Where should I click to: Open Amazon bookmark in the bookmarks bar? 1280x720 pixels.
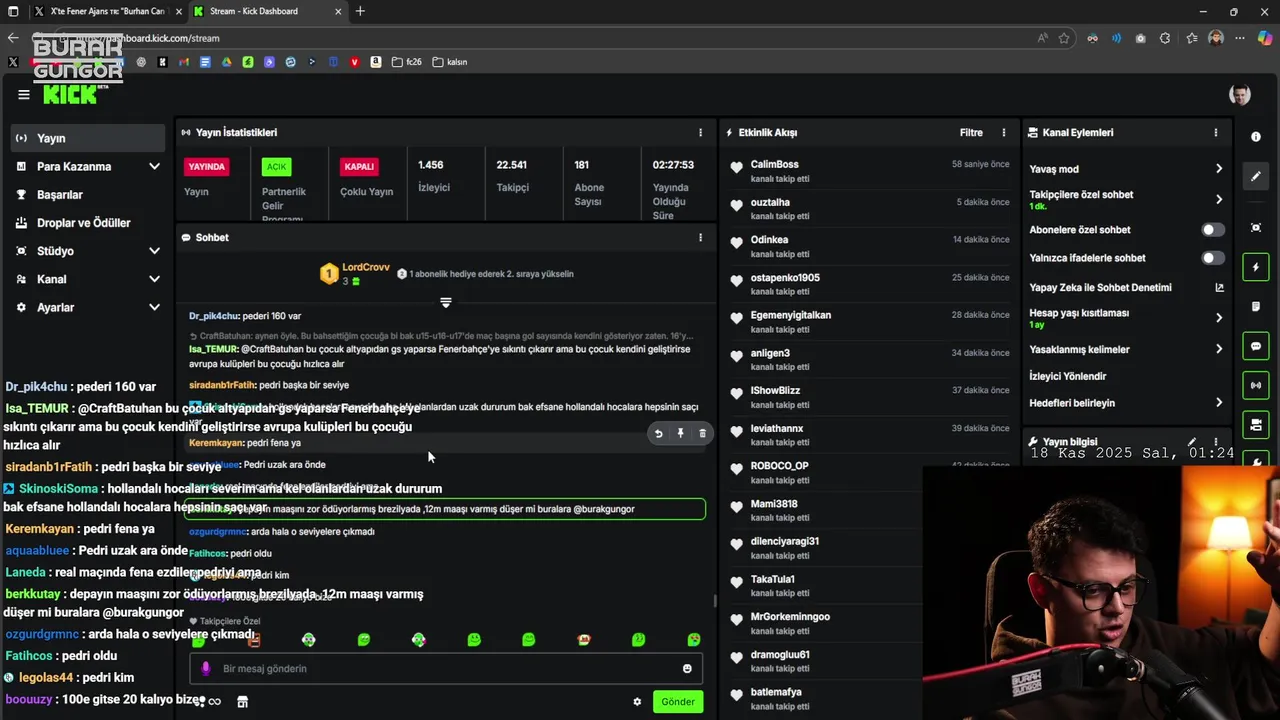pos(376,62)
